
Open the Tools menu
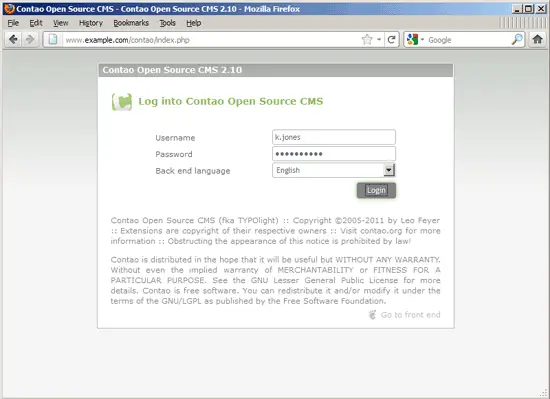coord(167,23)
